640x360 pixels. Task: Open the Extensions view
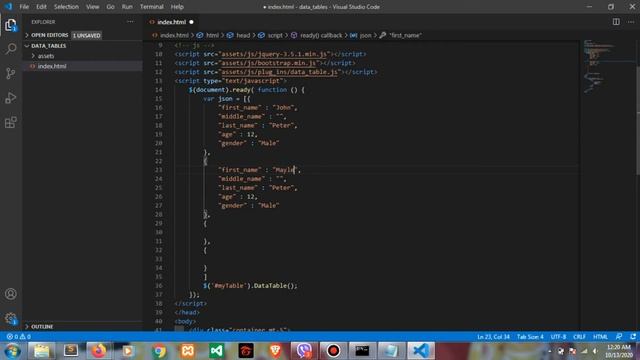[11, 122]
